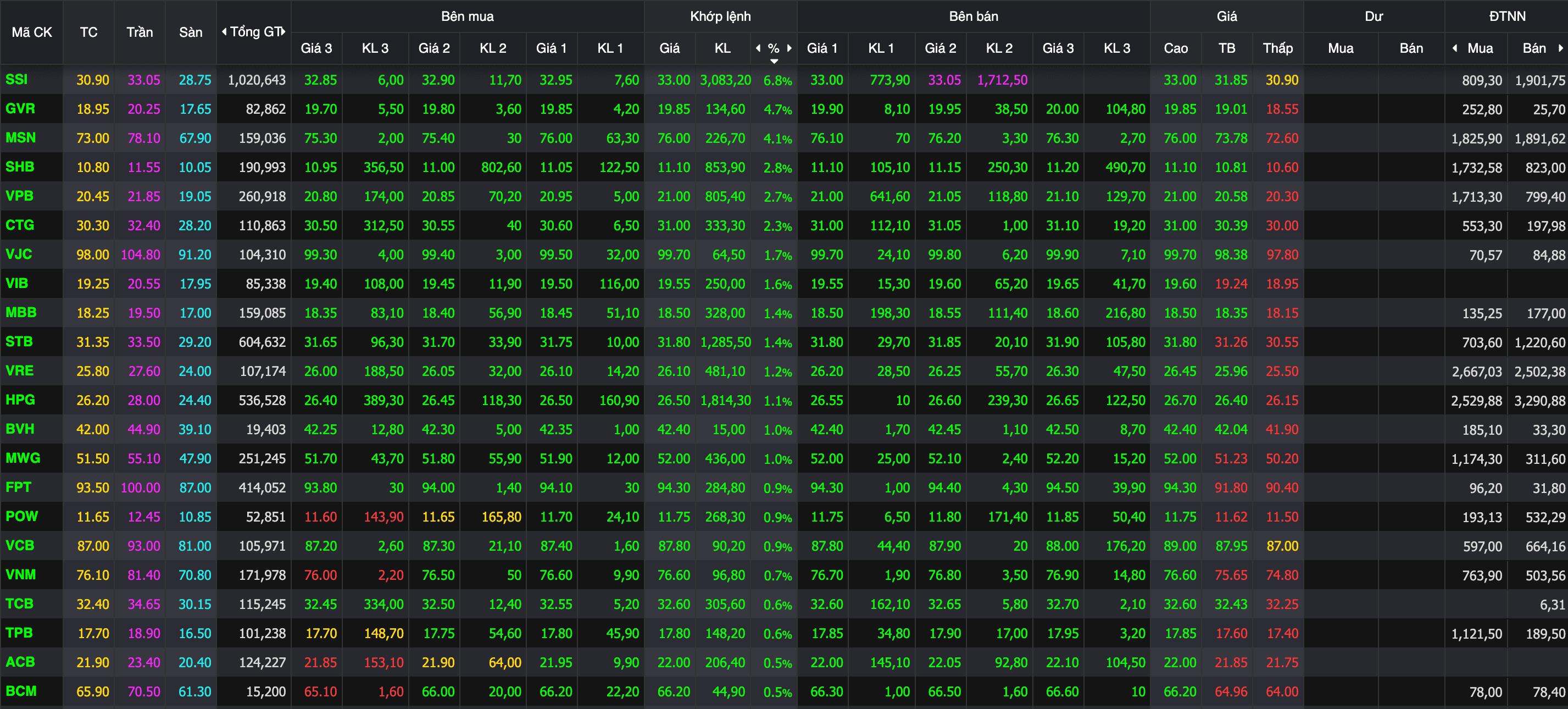1568x709 pixels.
Task: Click right arrow beside % column header
Action: pos(789,48)
